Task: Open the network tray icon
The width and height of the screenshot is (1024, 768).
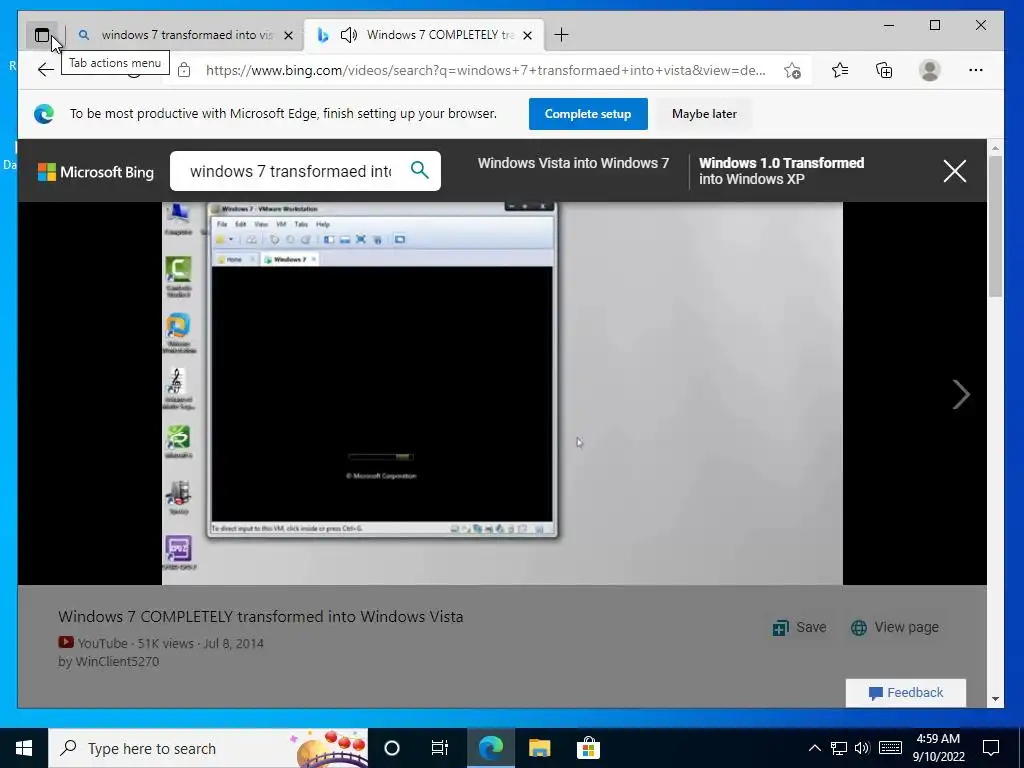Action: [839, 748]
